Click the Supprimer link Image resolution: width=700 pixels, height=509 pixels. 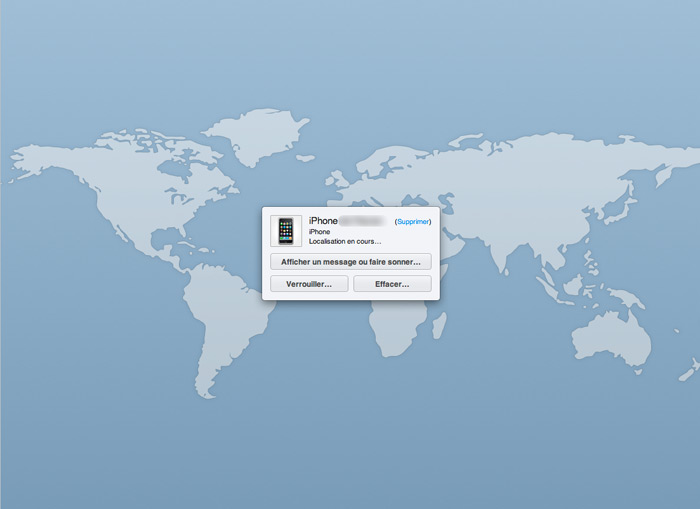413,221
